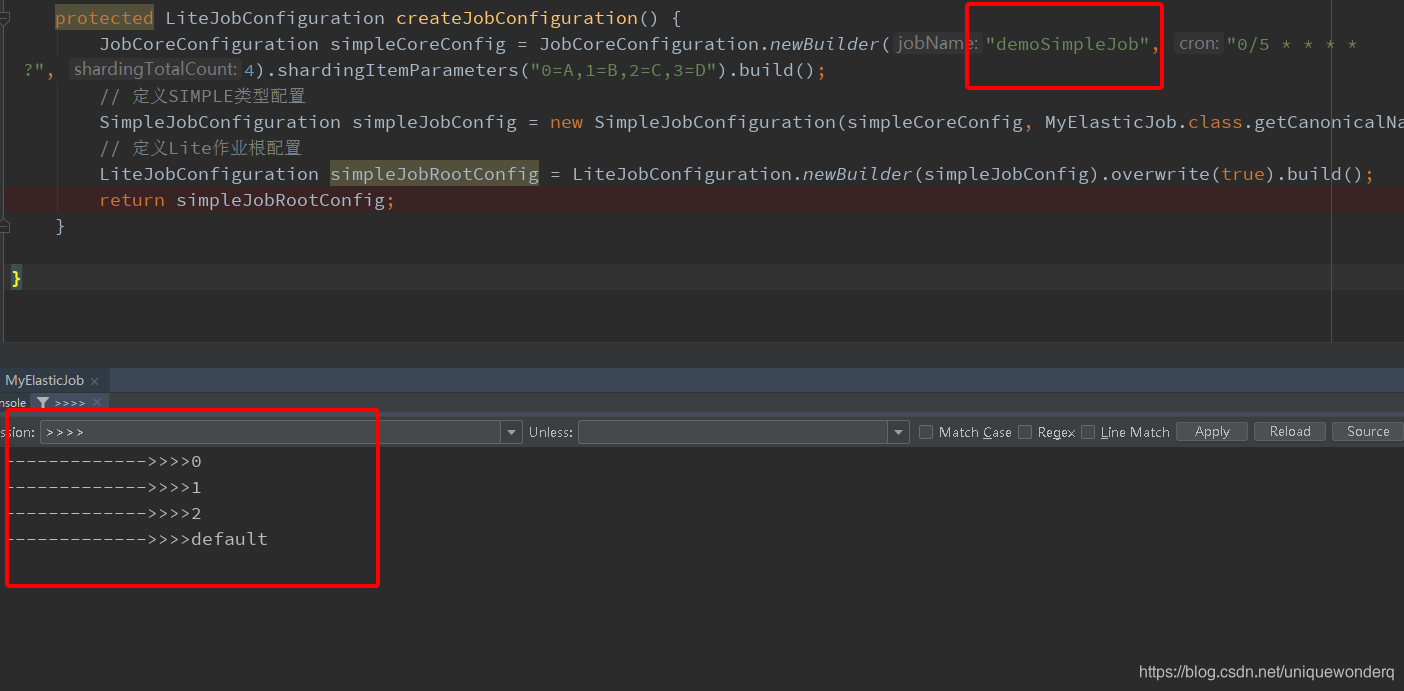Collapse the createJobConfiguration method fold marker

pyautogui.click(x=5, y=18)
